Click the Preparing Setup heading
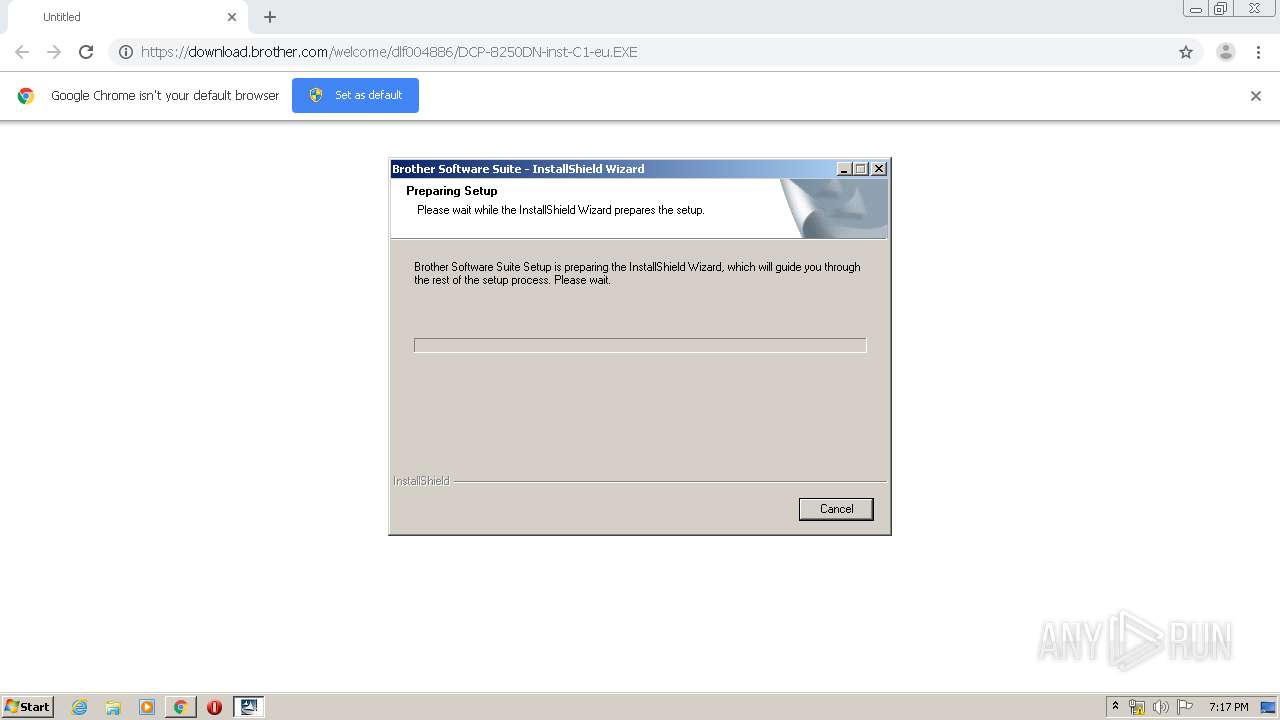The width and height of the screenshot is (1280, 720). point(451,191)
